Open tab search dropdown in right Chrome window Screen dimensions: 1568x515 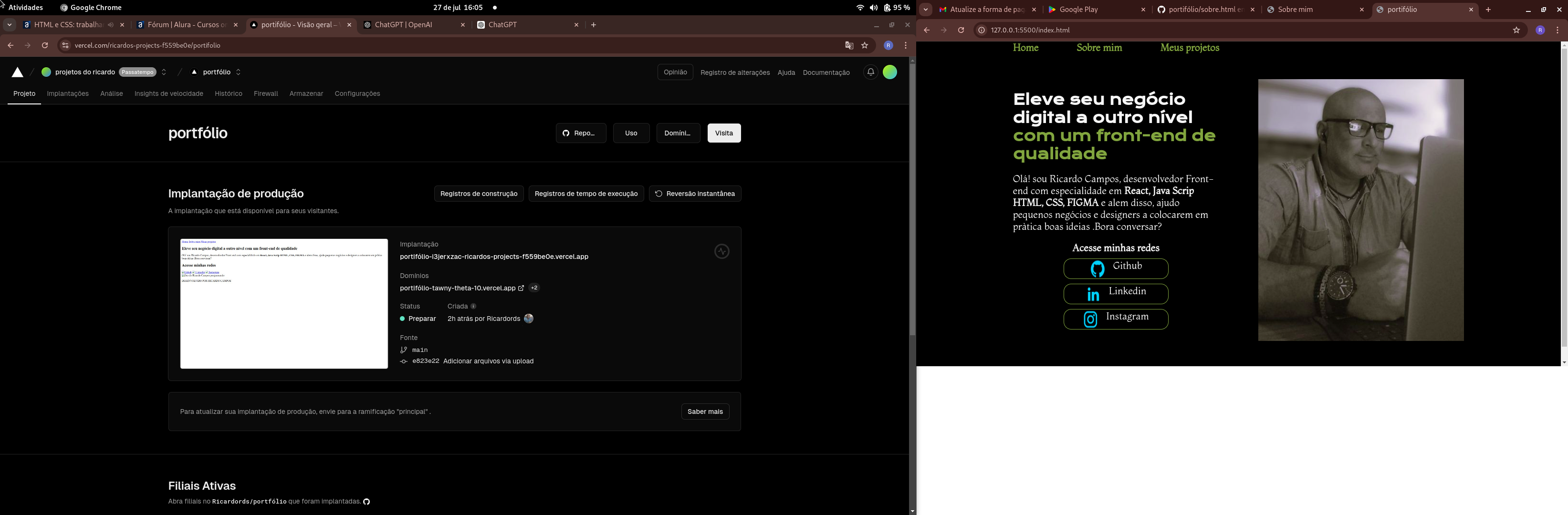point(925,10)
